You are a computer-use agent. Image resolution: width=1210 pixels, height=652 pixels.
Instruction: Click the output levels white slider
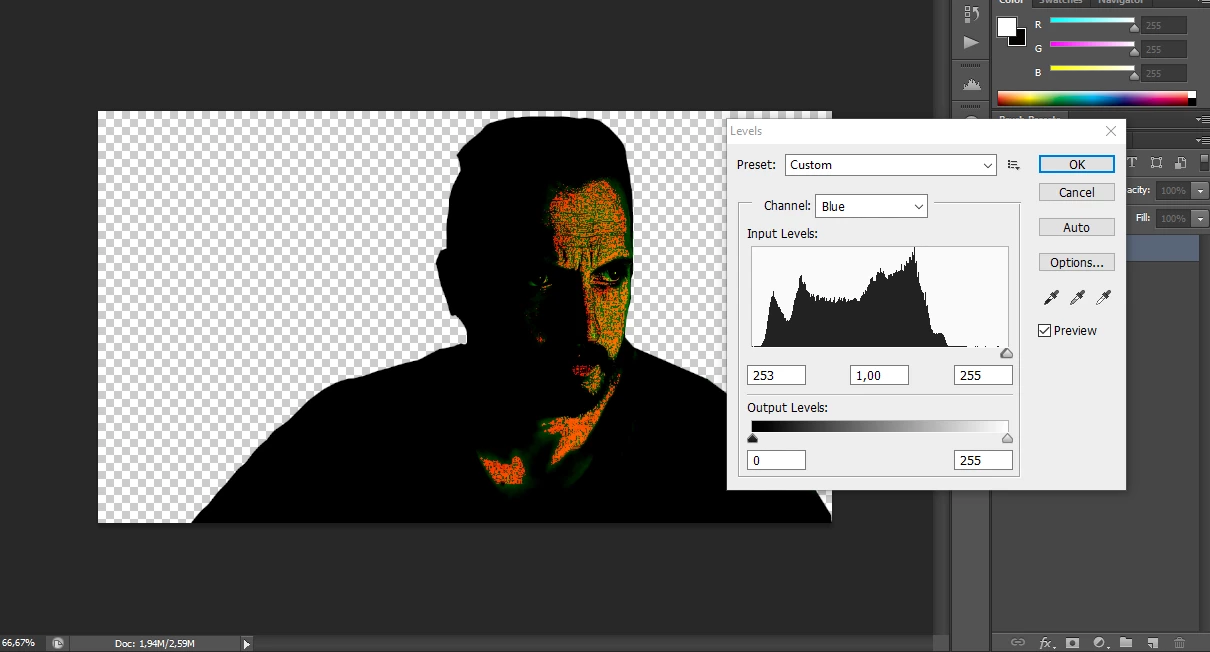[1007, 438]
